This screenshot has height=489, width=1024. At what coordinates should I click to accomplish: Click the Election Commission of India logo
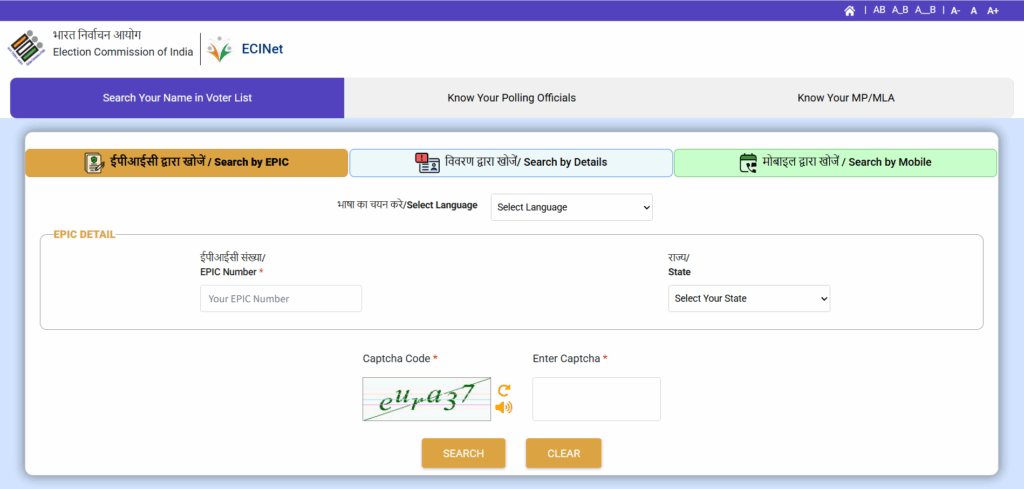26,47
